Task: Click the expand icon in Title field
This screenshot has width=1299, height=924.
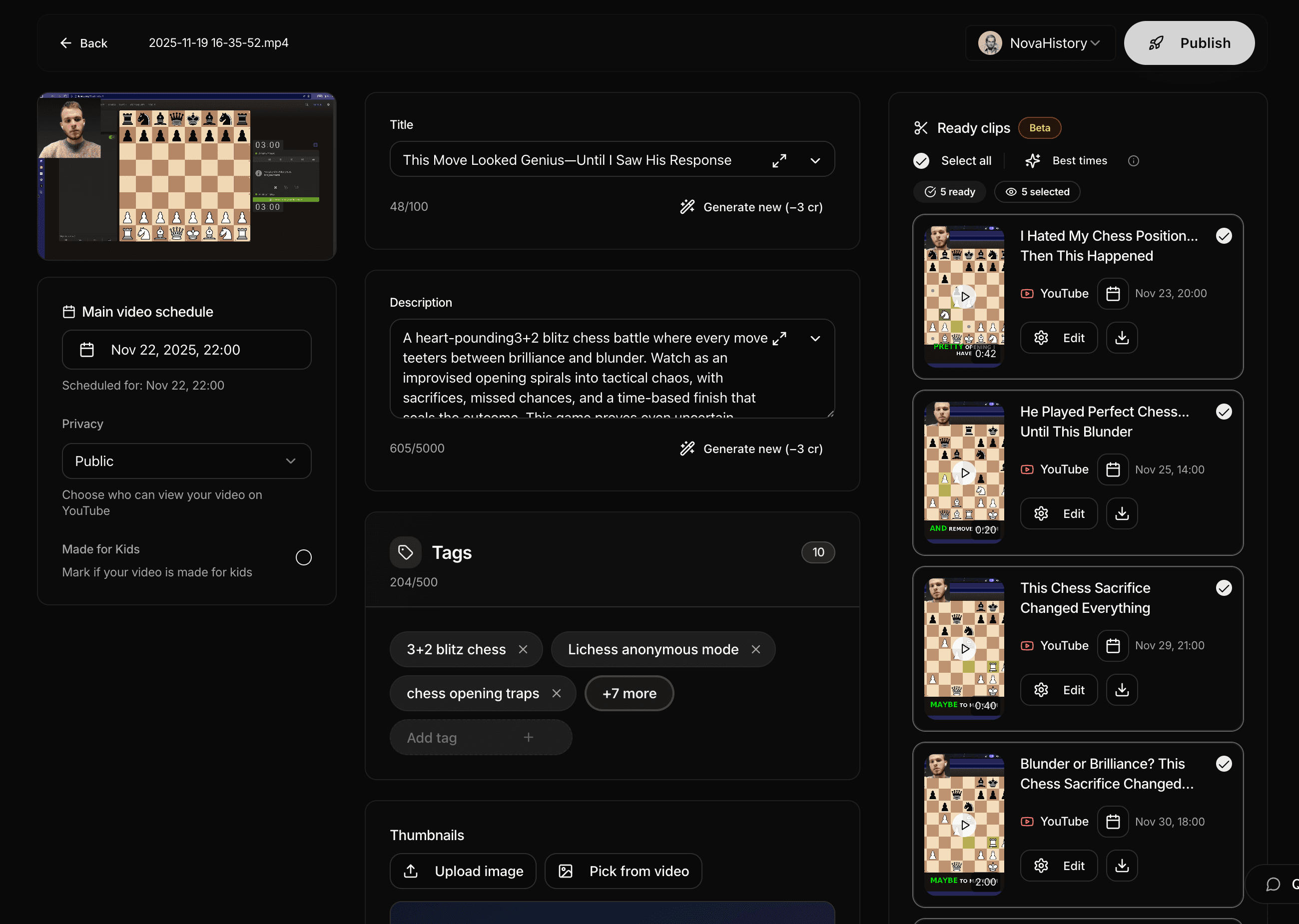Action: tap(779, 160)
